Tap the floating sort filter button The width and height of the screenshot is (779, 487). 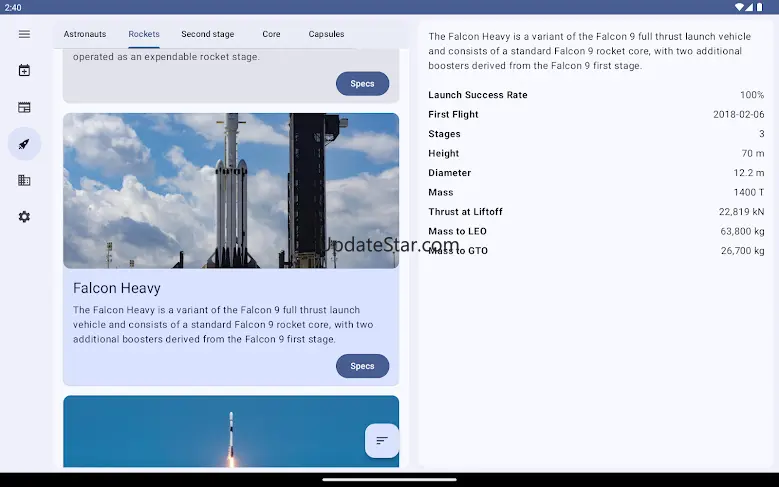pyautogui.click(x=382, y=440)
